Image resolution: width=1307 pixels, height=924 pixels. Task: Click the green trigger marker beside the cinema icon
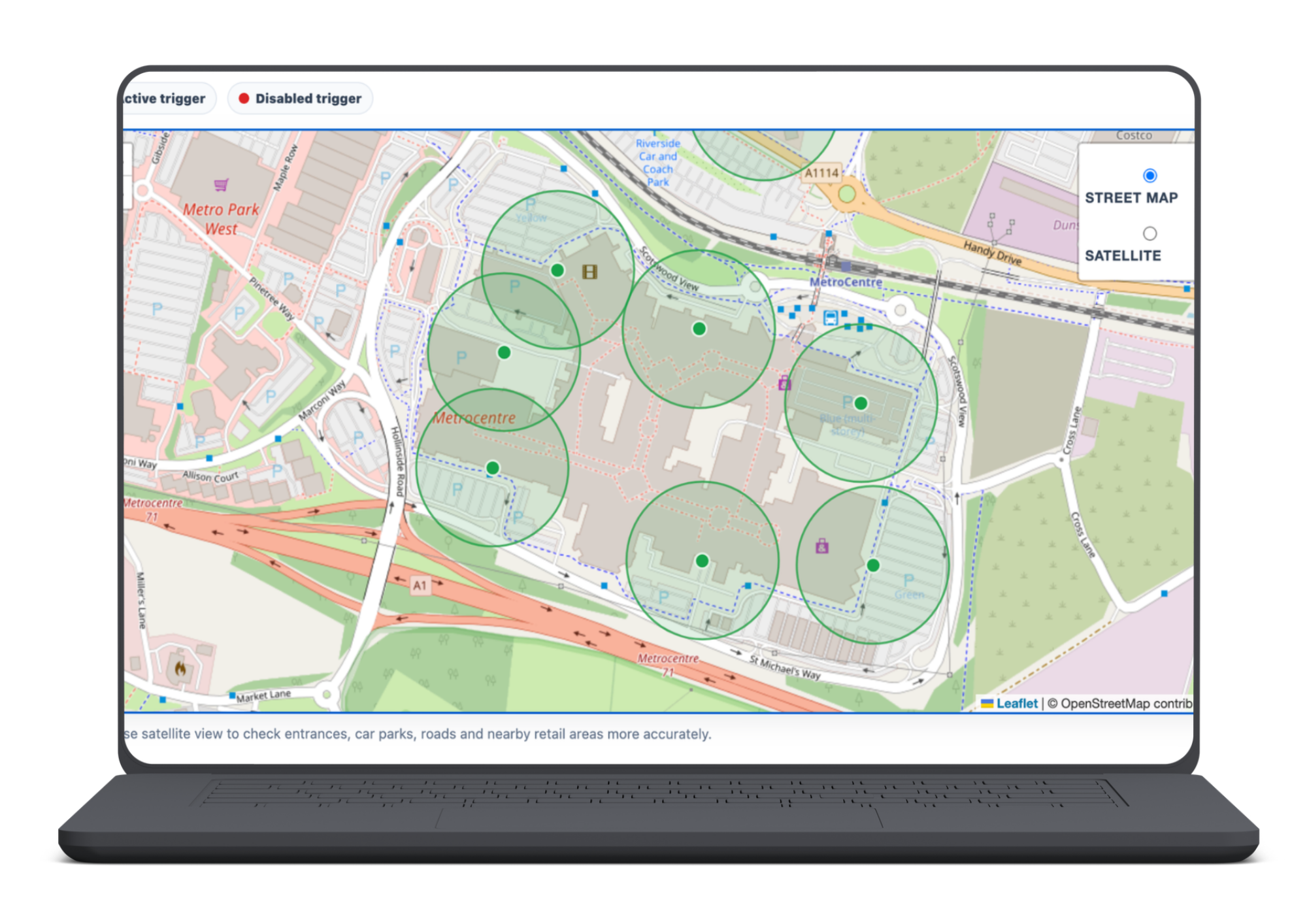coord(557,270)
